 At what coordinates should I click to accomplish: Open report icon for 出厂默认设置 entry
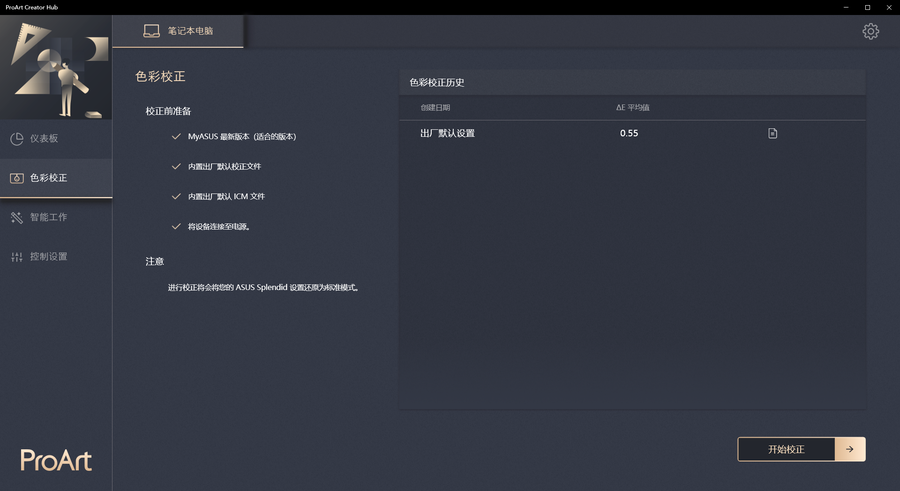pyautogui.click(x=772, y=133)
